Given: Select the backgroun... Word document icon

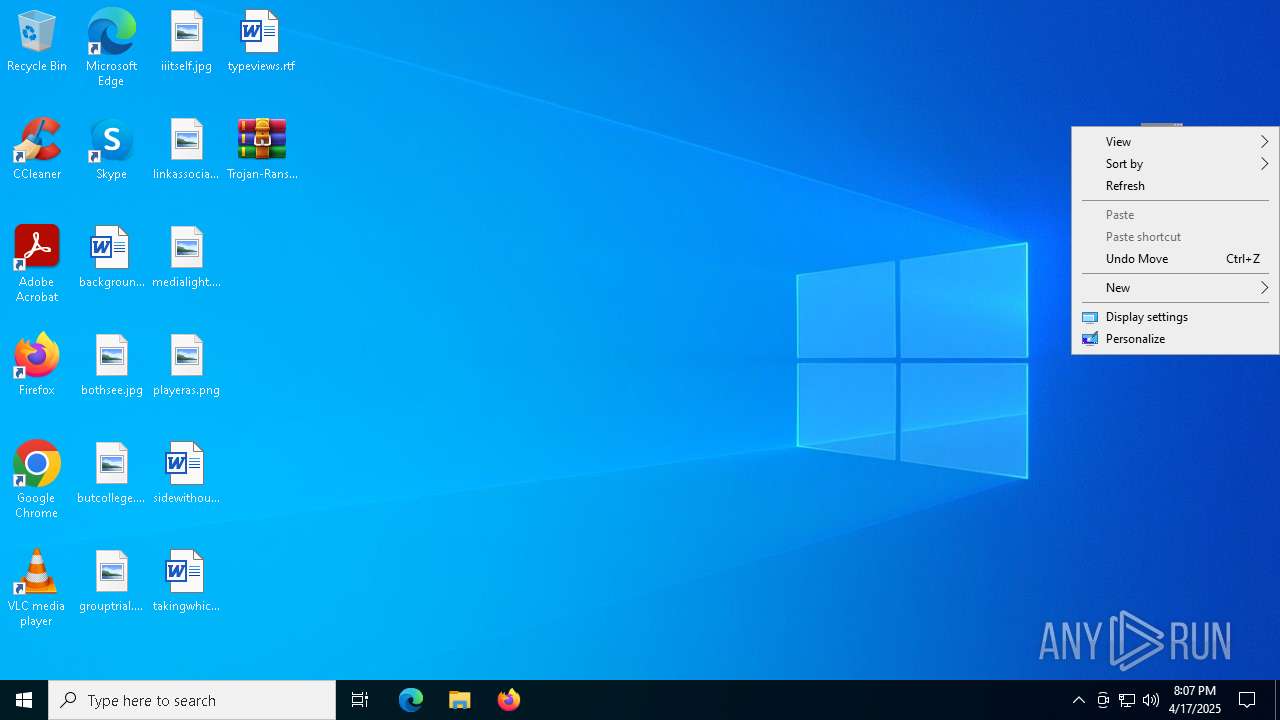Looking at the screenshot, I should (x=111, y=258).
